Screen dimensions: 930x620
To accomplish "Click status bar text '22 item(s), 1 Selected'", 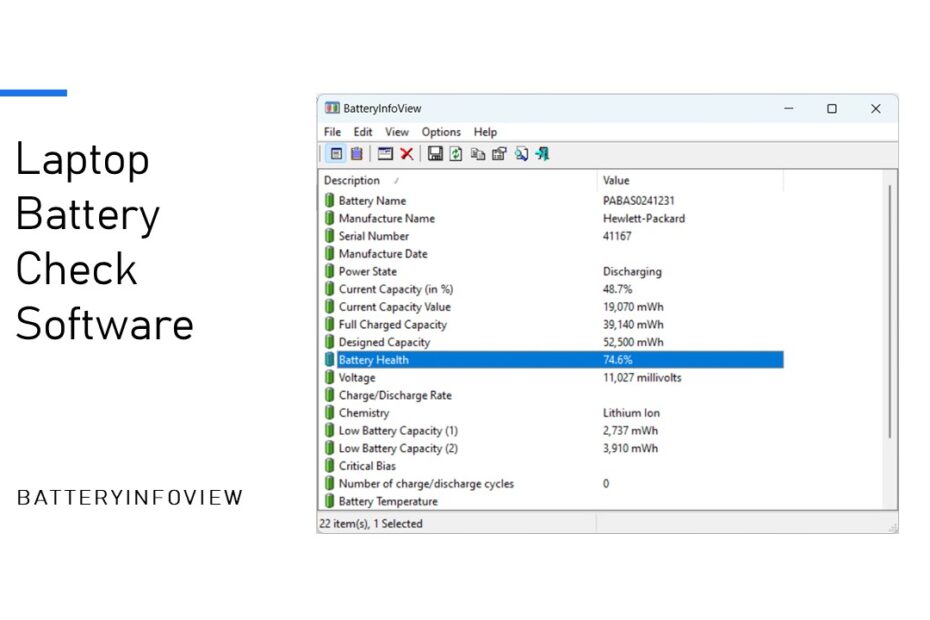I will [371, 523].
